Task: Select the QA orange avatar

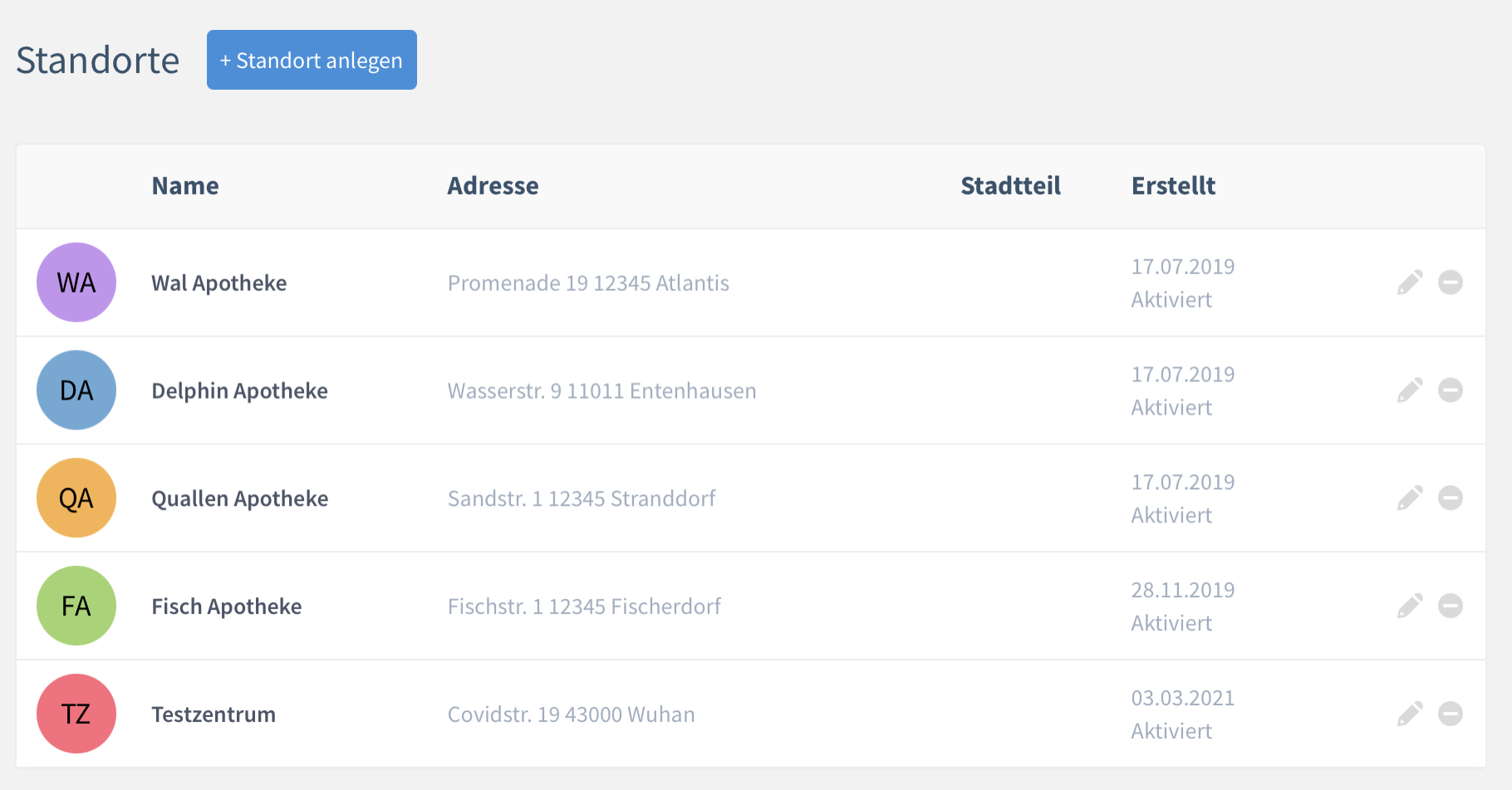Action: (76, 498)
